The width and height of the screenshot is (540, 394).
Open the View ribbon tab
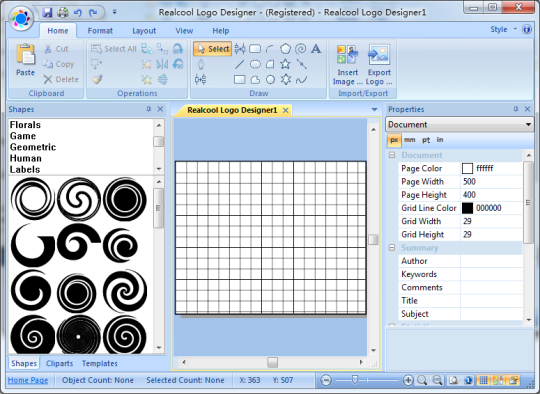tap(184, 31)
